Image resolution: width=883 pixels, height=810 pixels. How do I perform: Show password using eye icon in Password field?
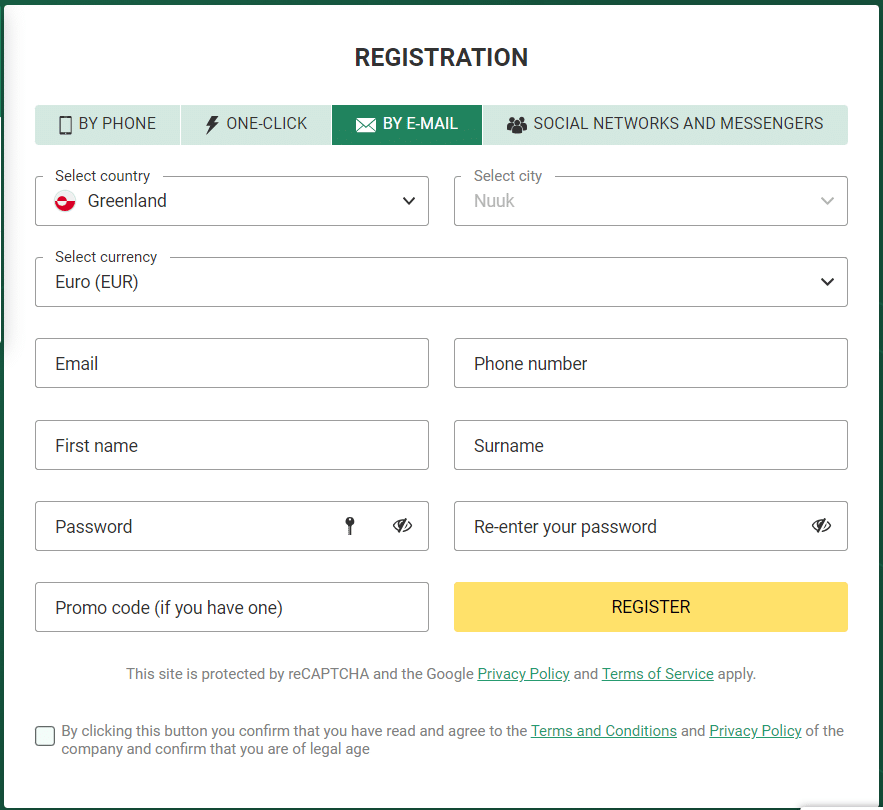point(402,526)
